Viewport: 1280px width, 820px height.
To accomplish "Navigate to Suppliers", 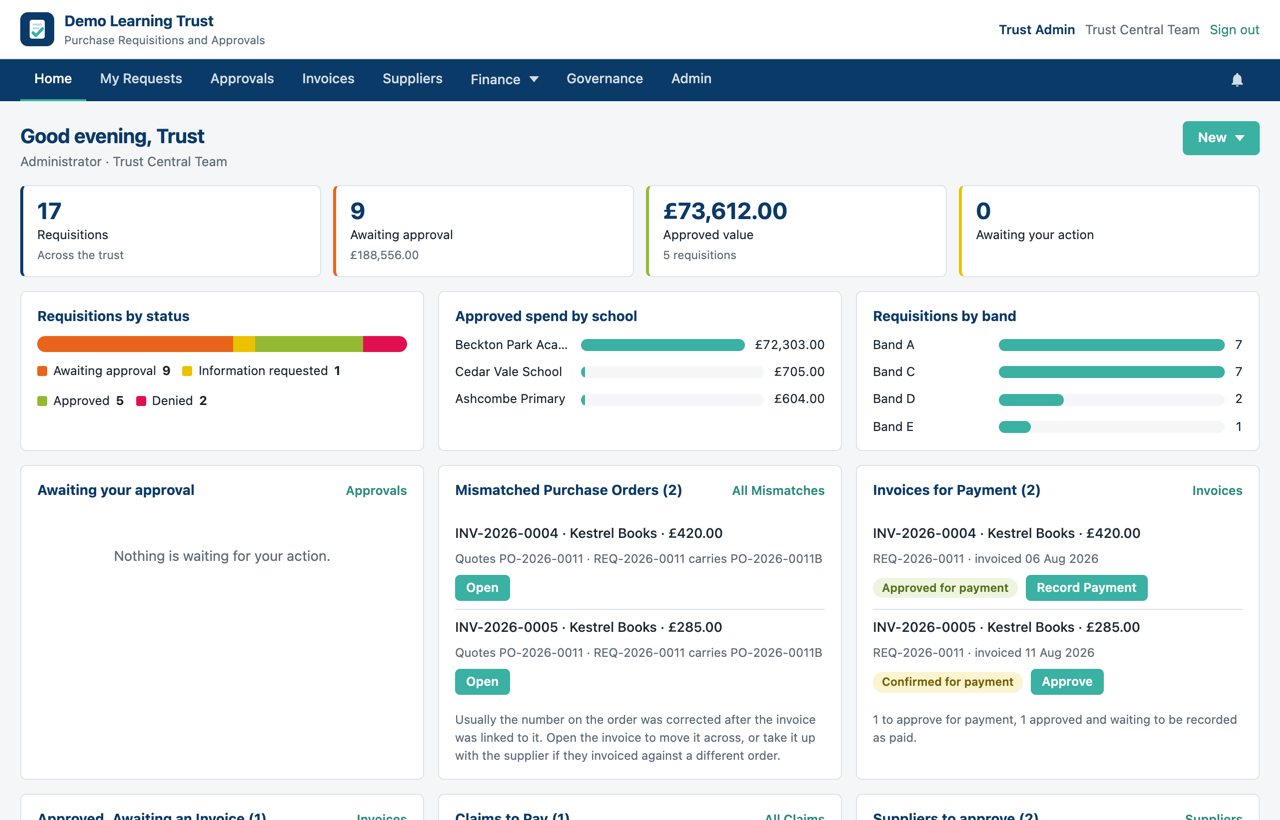I will click(x=412, y=79).
